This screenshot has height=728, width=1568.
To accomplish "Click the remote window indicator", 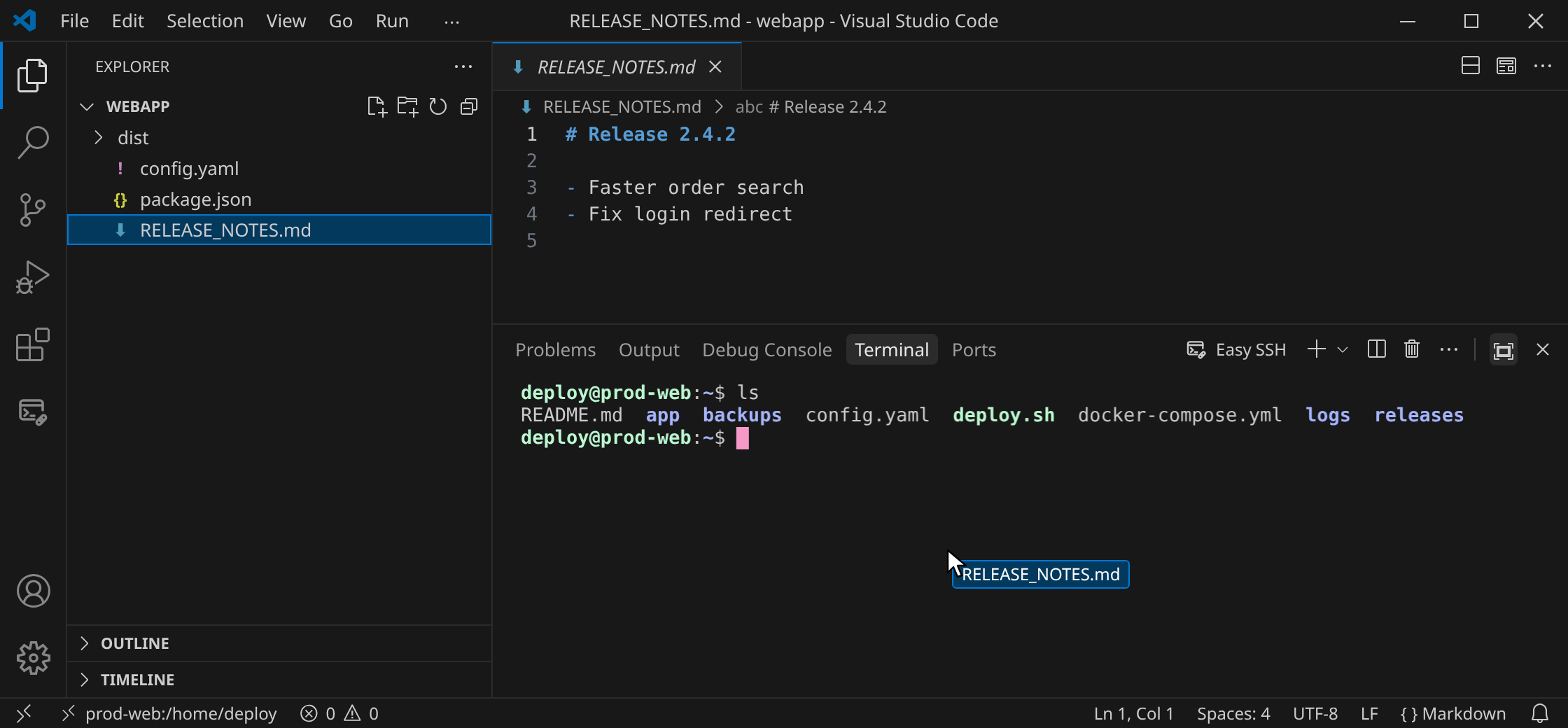I will point(24,713).
